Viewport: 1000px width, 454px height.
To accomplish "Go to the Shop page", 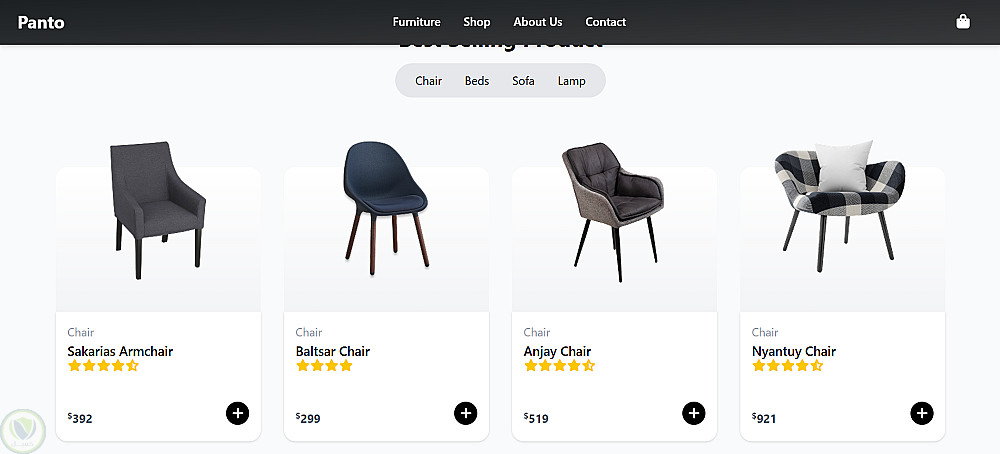I will tap(477, 22).
